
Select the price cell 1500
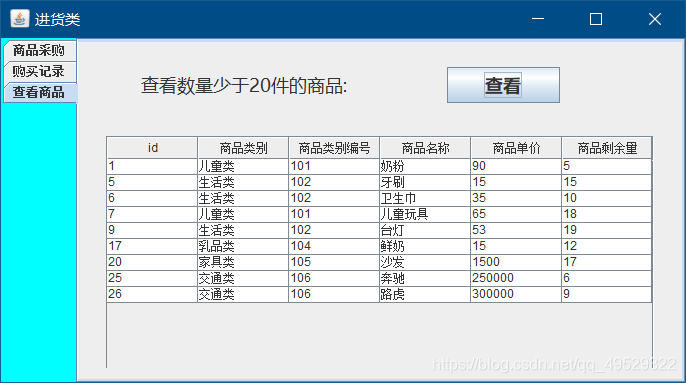click(516, 262)
